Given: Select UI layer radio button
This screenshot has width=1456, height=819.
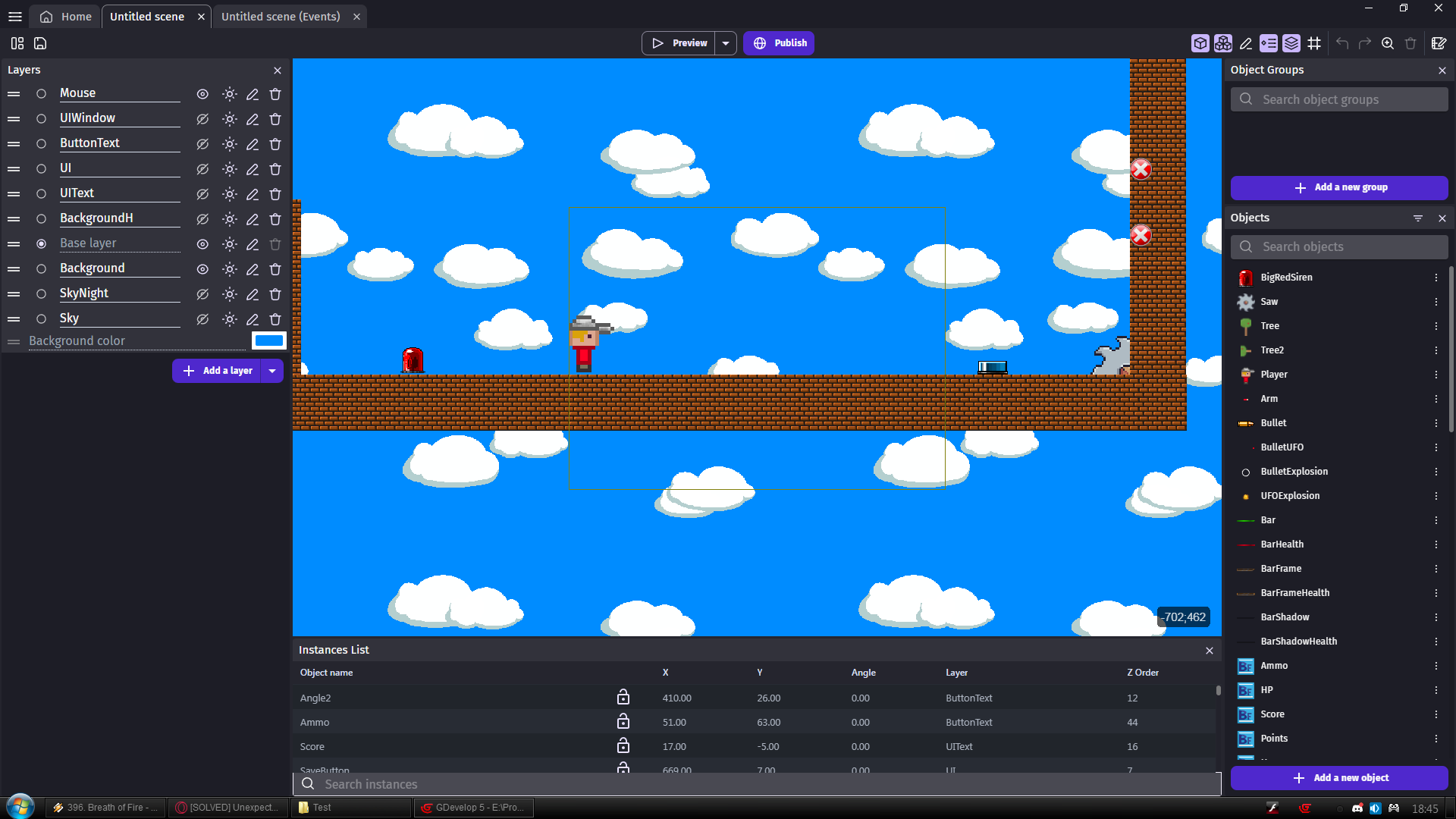Looking at the screenshot, I should [x=41, y=168].
